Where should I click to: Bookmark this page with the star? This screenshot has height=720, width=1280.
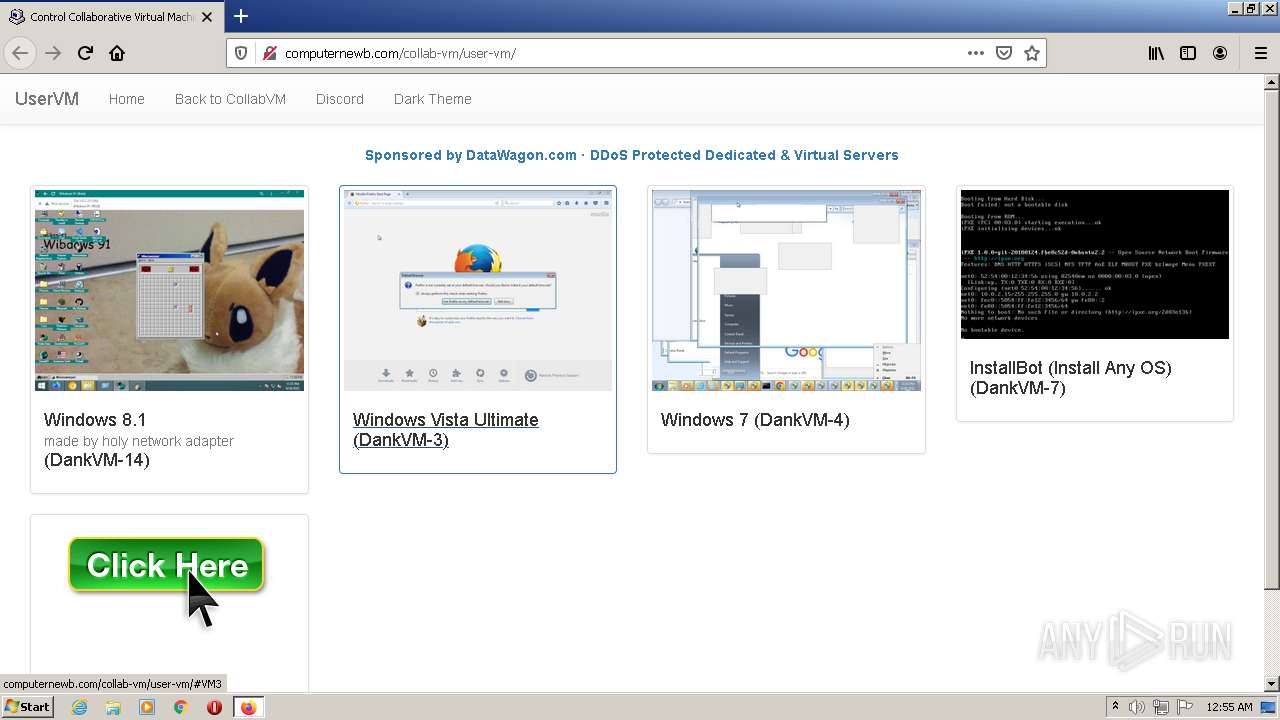coord(1032,53)
